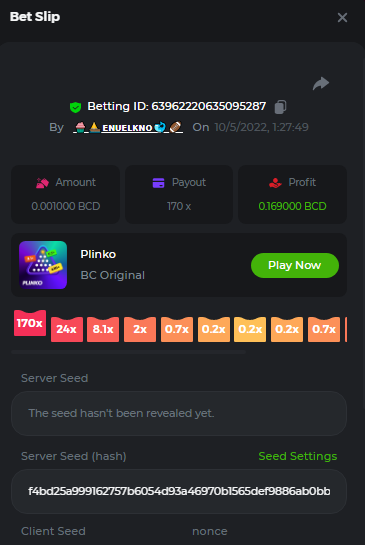Click the green Profit amount value
This screenshot has height=545, width=365.
pos(292,206)
